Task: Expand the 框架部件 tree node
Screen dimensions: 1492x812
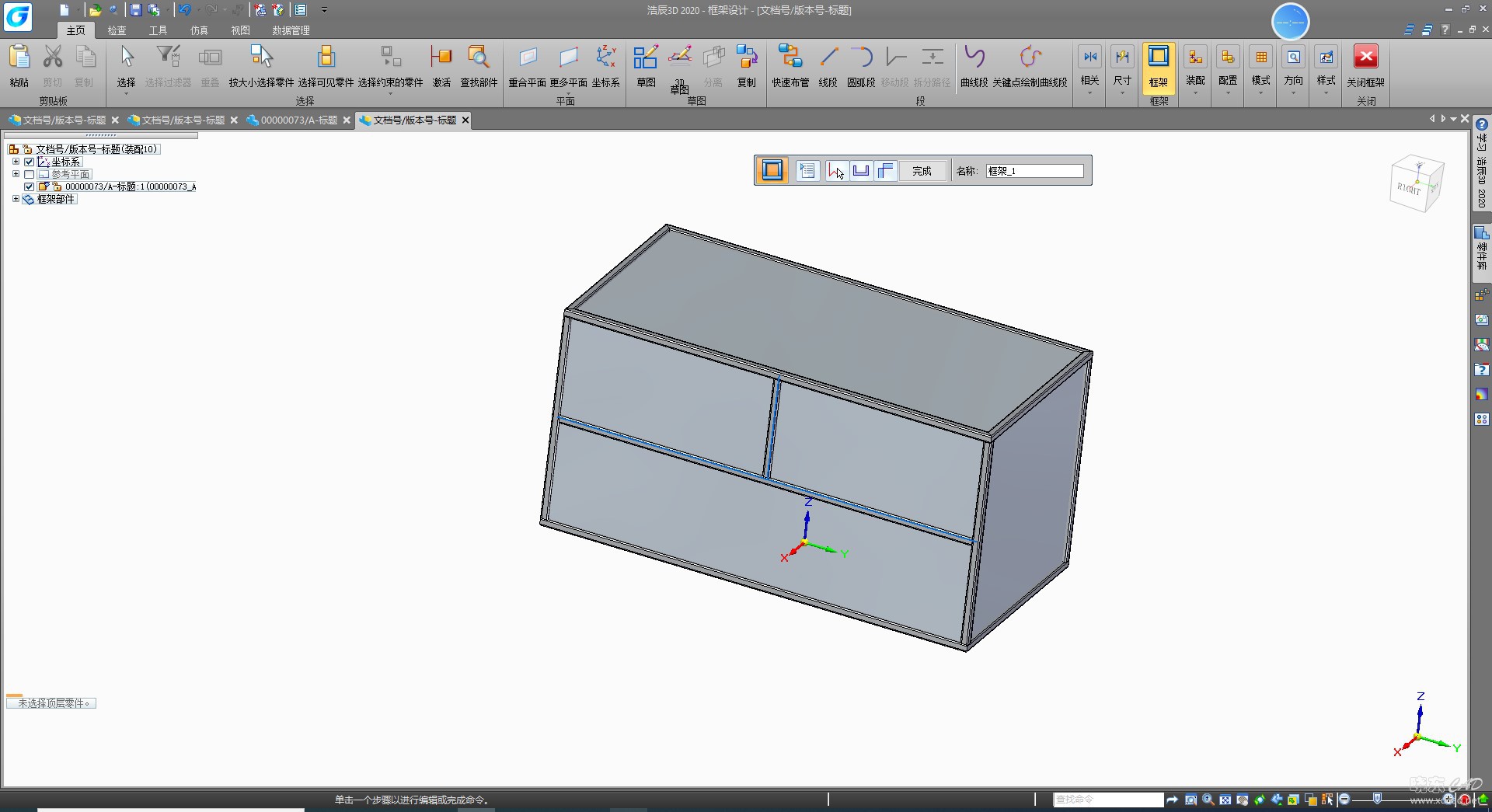Action: point(16,199)
